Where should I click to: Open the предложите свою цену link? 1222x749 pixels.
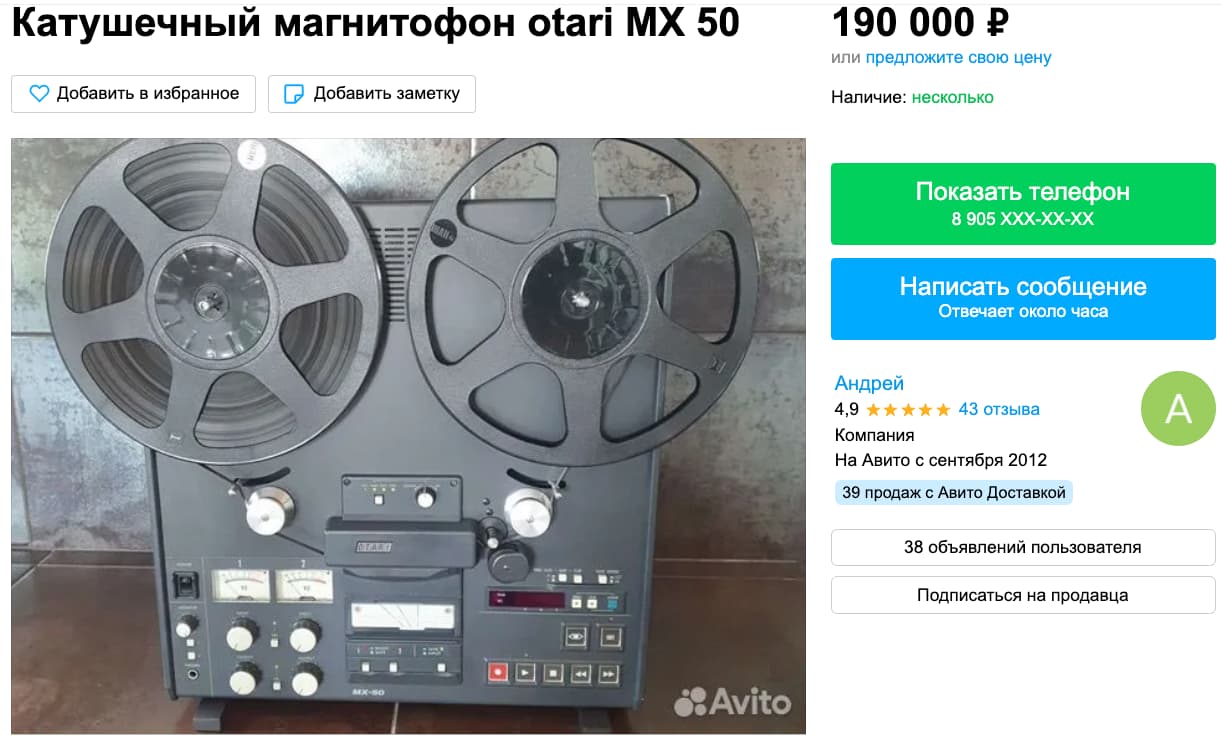click(x=958, y=57)
